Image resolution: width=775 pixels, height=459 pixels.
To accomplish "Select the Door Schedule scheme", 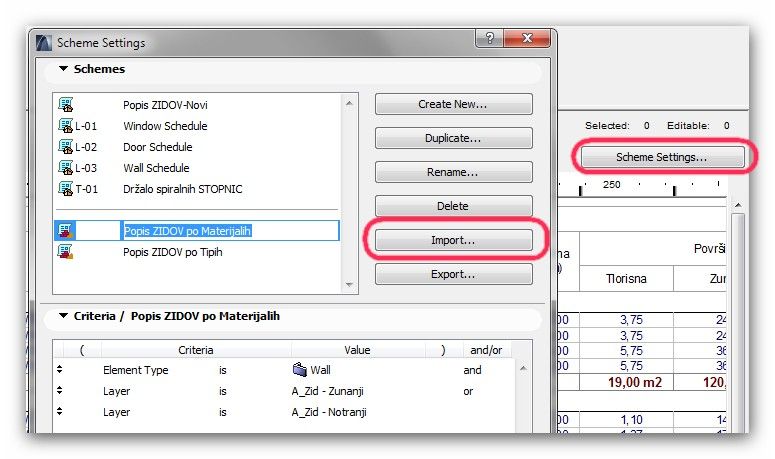I will (158, 147).
